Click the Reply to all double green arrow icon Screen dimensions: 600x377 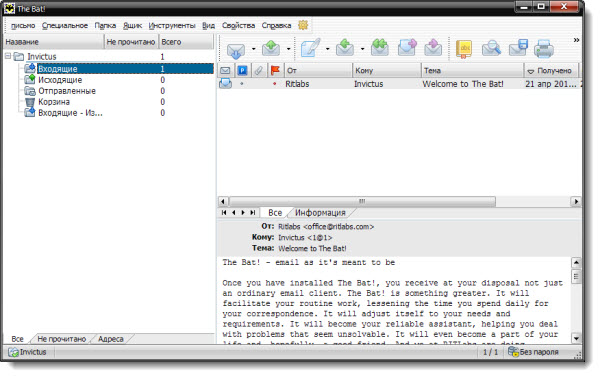coord(380,48)
